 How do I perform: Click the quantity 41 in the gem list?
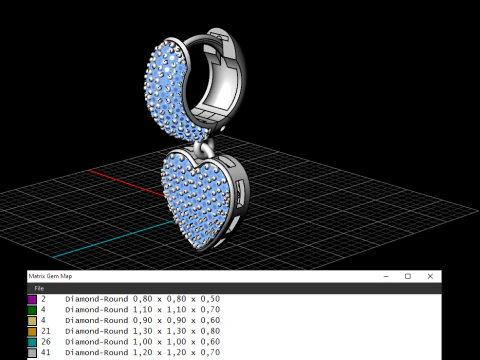click(x=46, y=352)
